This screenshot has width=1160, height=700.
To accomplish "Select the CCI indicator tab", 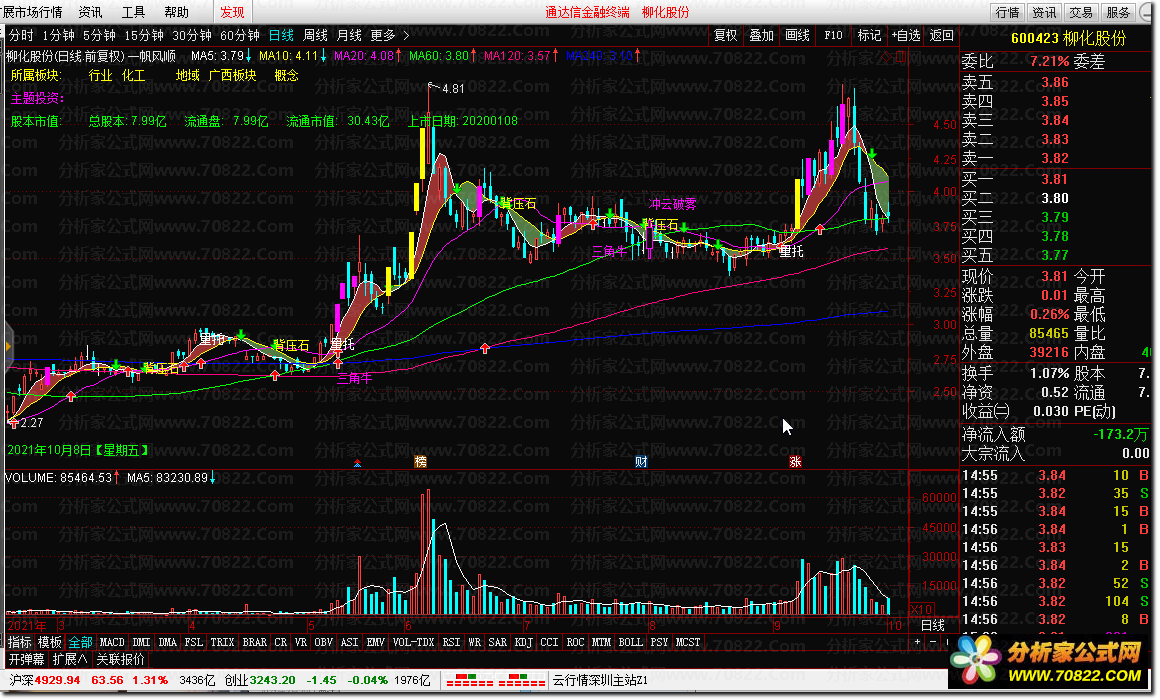I will pos(549,642).
